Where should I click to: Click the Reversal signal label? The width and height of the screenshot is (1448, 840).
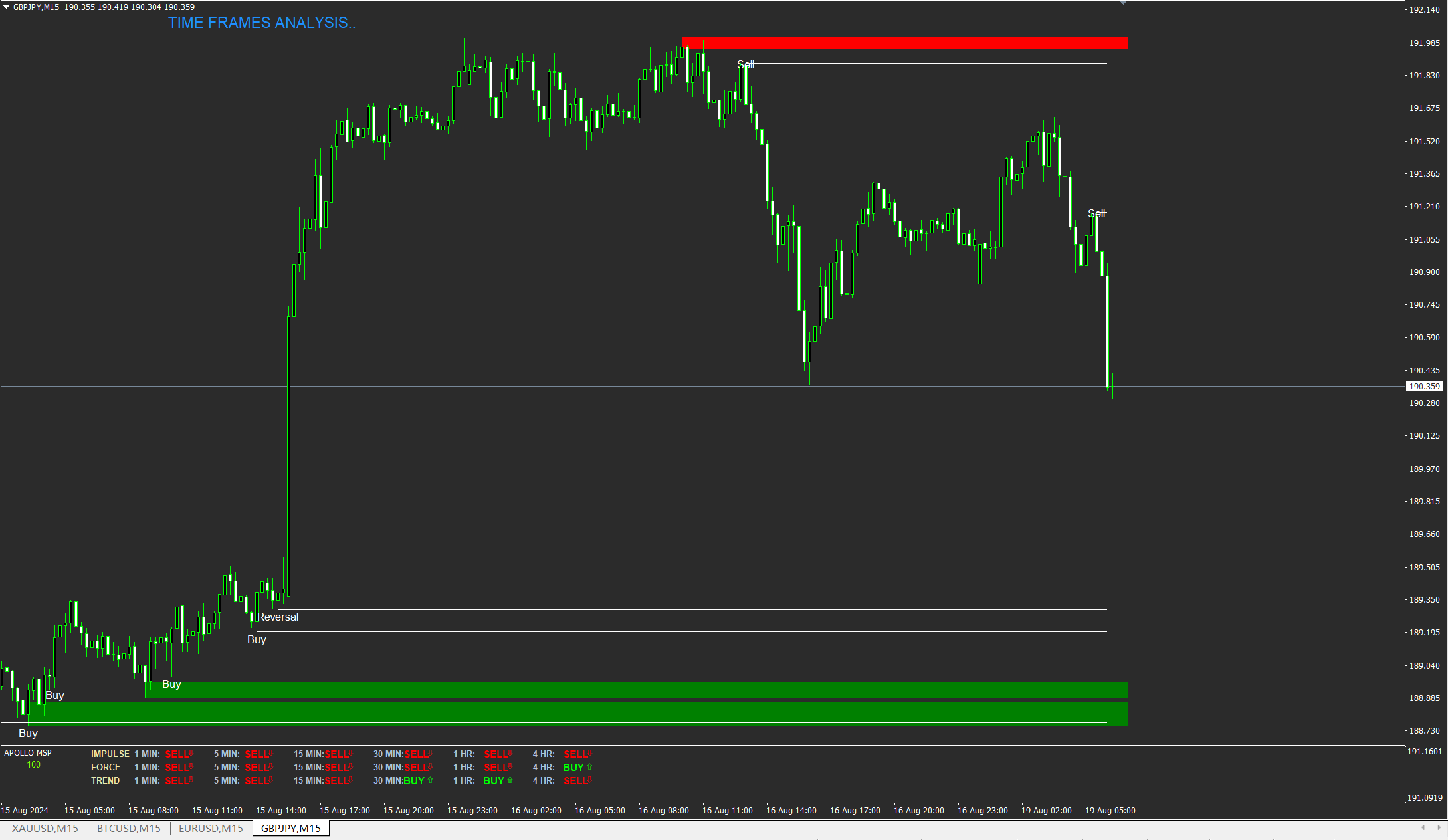278,617
